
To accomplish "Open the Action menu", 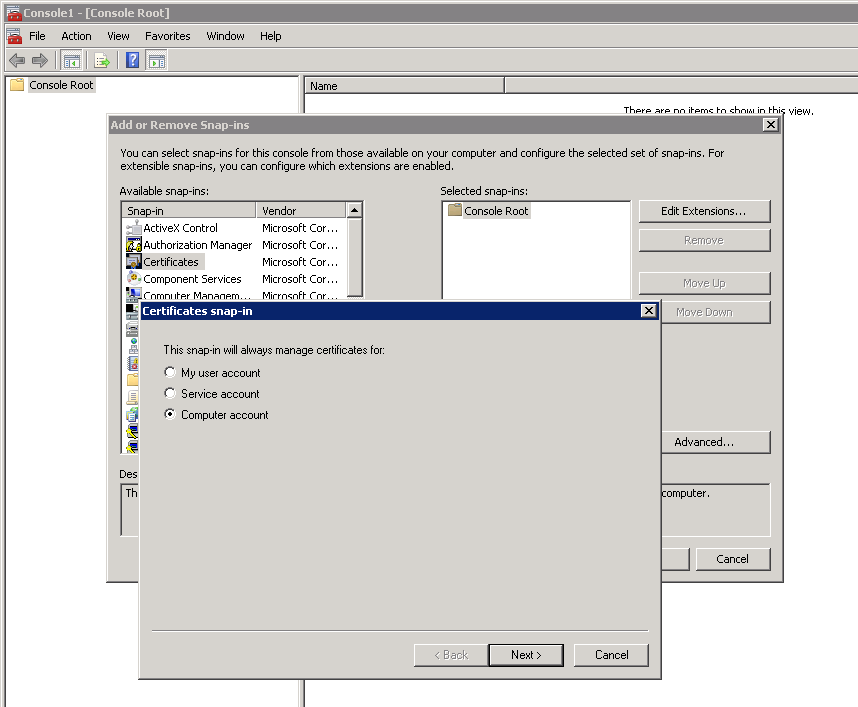I will pyautogui.click(x=76, y=36).
